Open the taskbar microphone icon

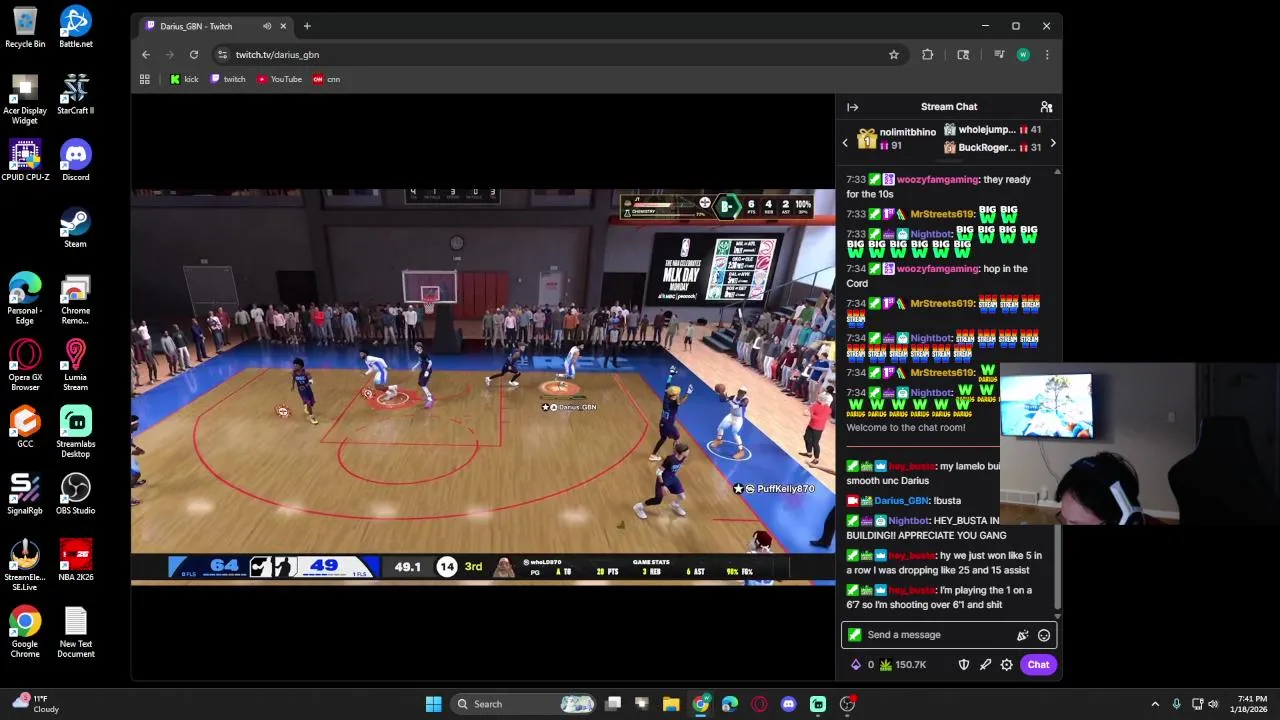[x=1176, y=704]
